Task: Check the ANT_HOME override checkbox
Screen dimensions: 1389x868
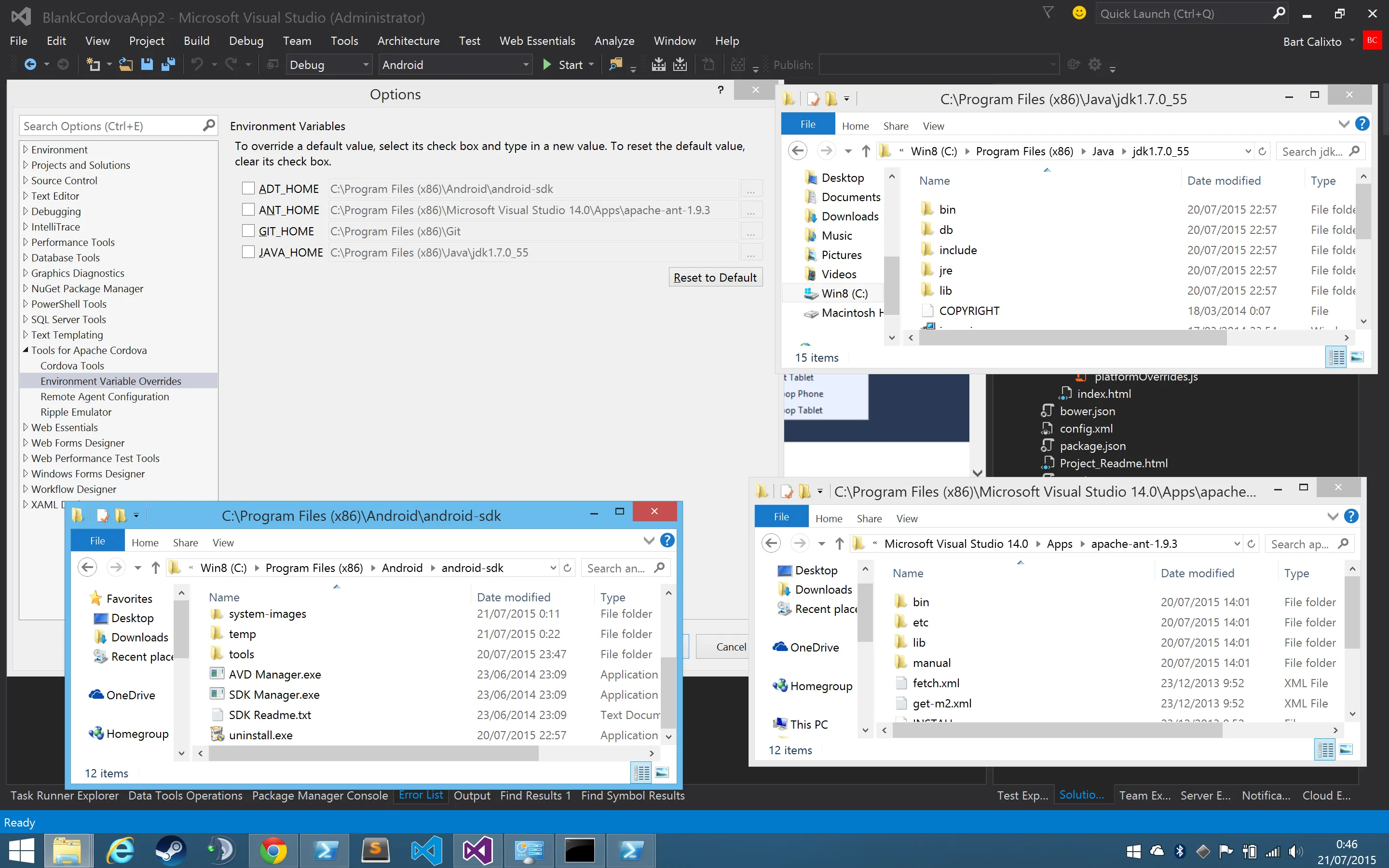Action: (x=248, y=210)
